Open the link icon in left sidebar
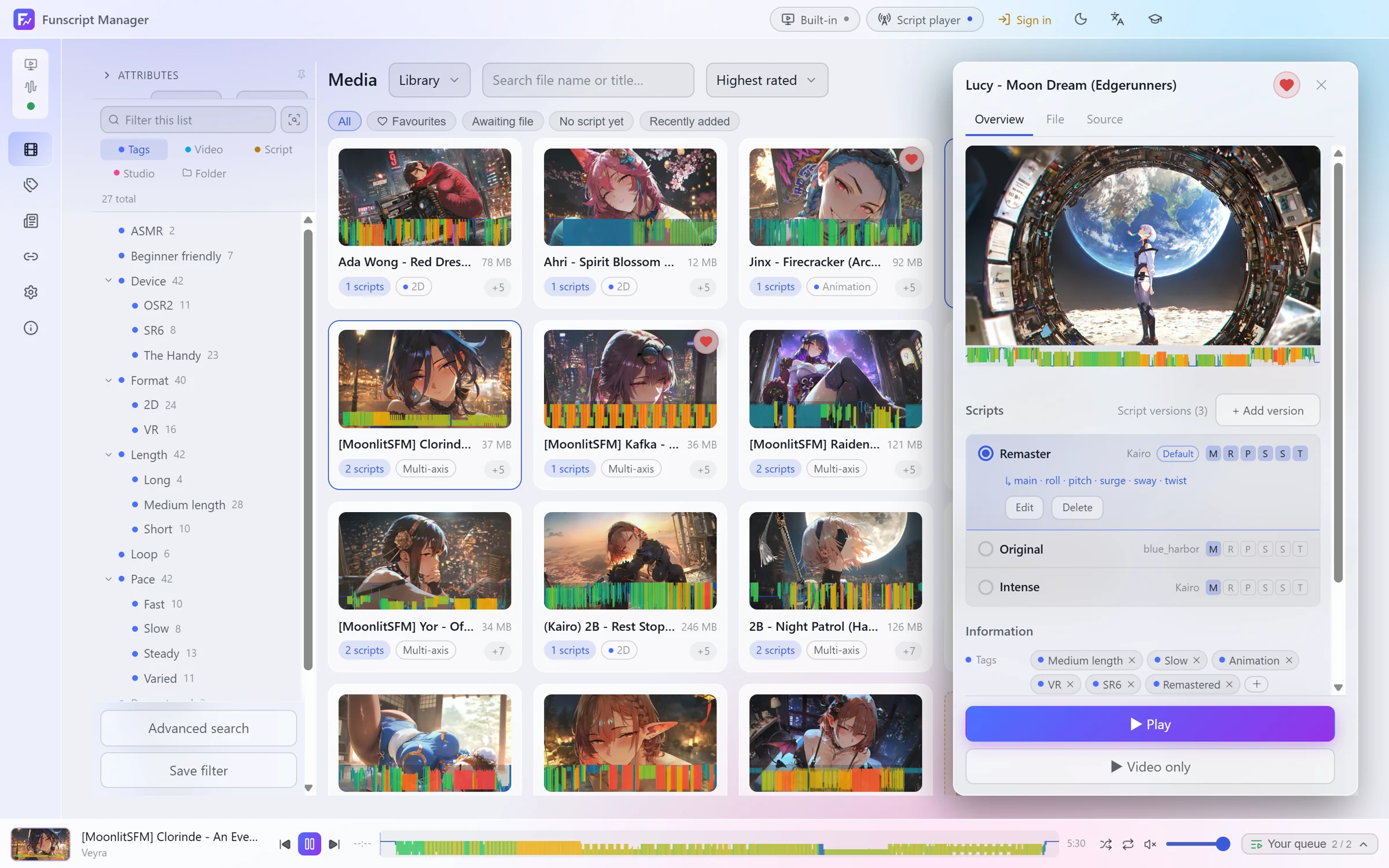 [31, 256]
